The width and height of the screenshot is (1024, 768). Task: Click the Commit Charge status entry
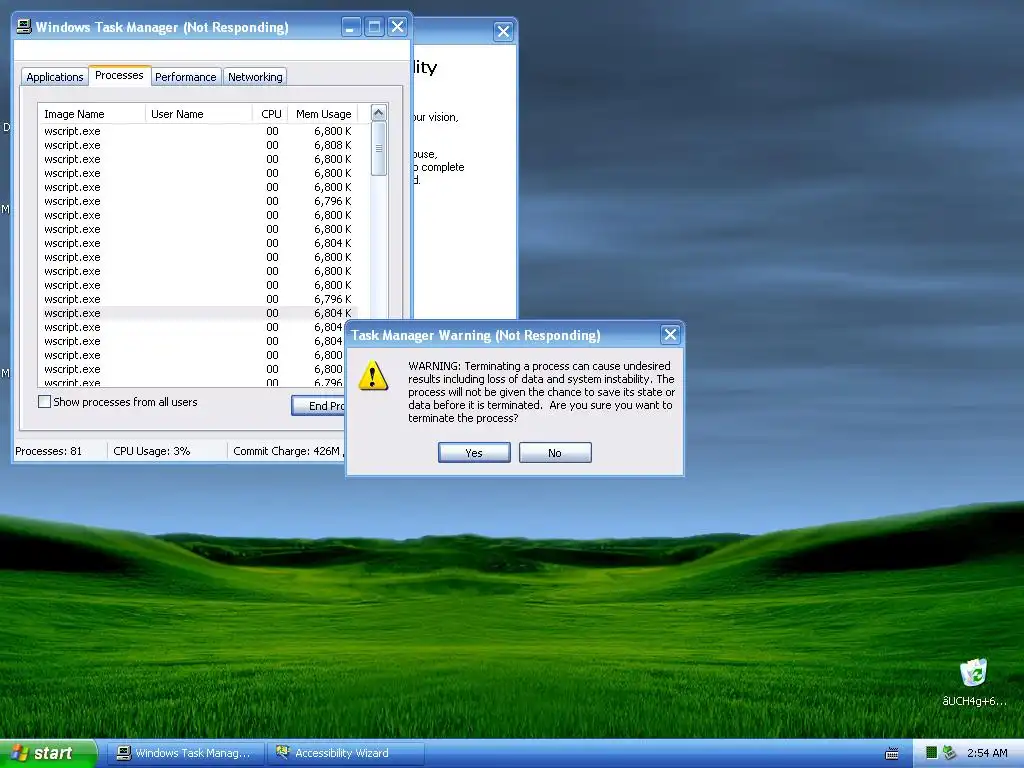tap(287, 451)
